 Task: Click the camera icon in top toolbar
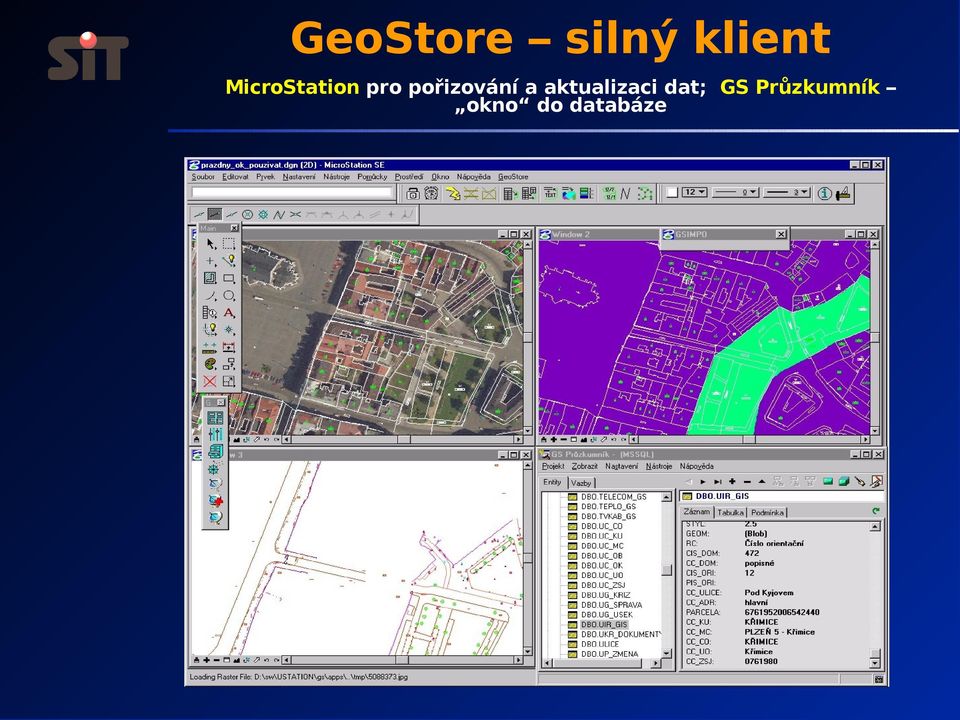(x=413, y=193)
